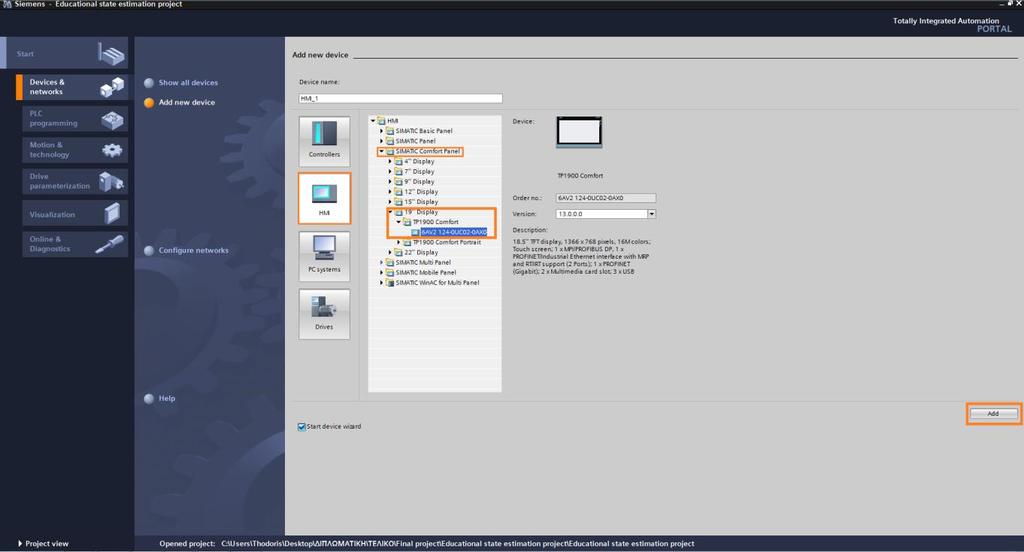Viewport: 1024px width, 552px height.
Task: Switch to Project view
Action: click(43, 544)
